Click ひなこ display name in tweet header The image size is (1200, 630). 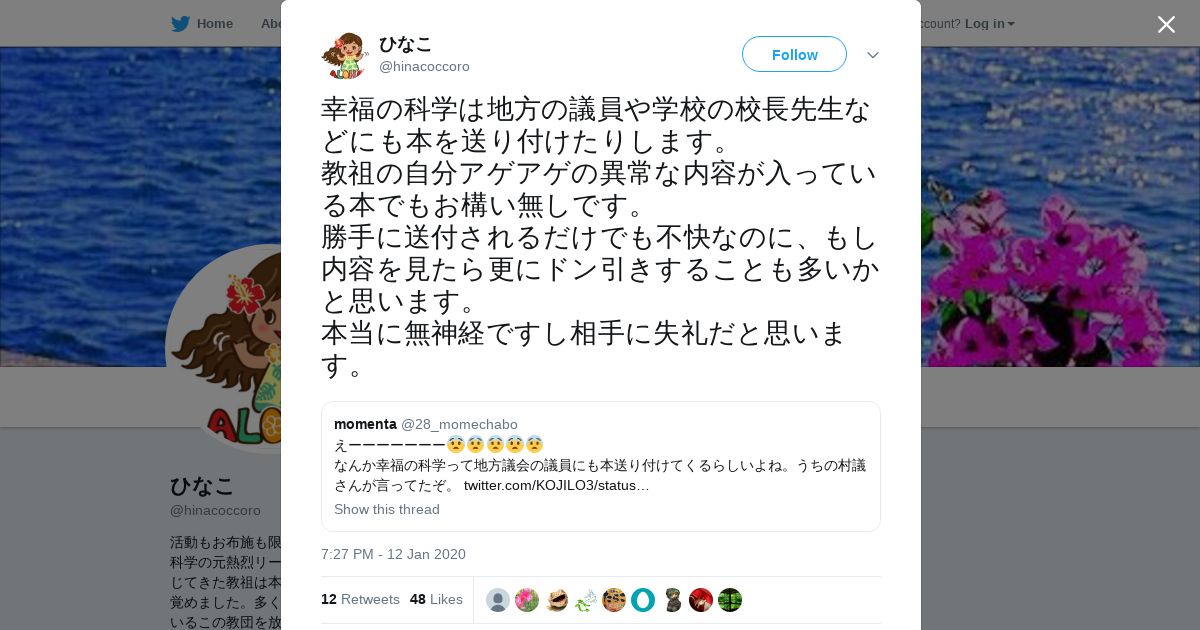[x=405, y=44]
